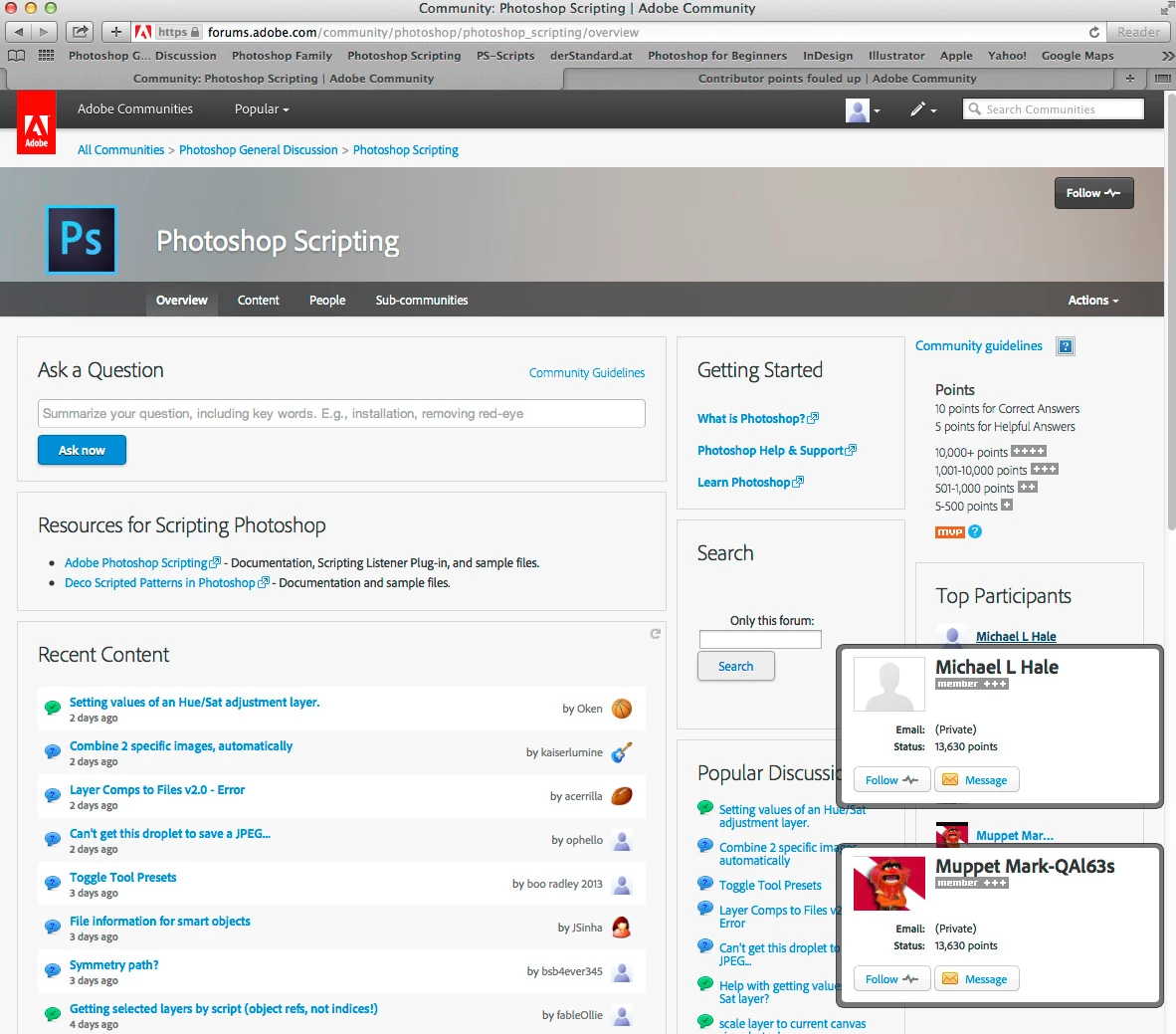Click Oken's basketball avatar
Viewport: 1176px width, 1034px height.
coord(622,709)
